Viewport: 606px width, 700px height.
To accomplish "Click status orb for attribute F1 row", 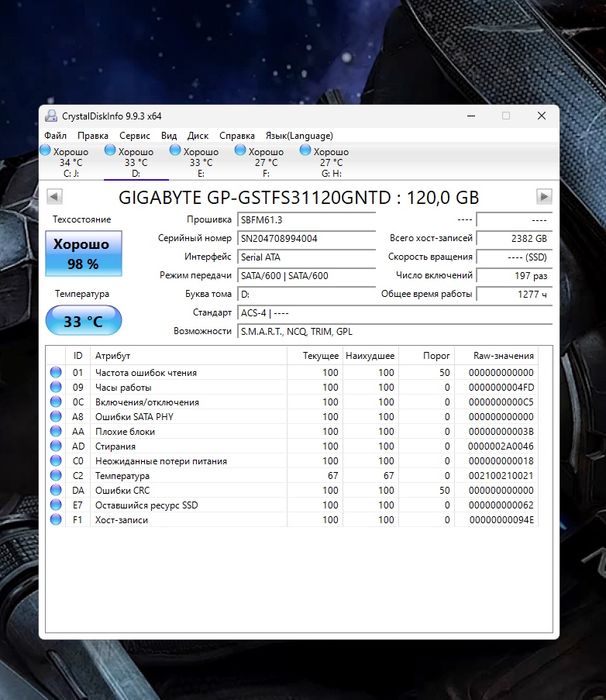I will pyautogui.click(x=56, y=520).
